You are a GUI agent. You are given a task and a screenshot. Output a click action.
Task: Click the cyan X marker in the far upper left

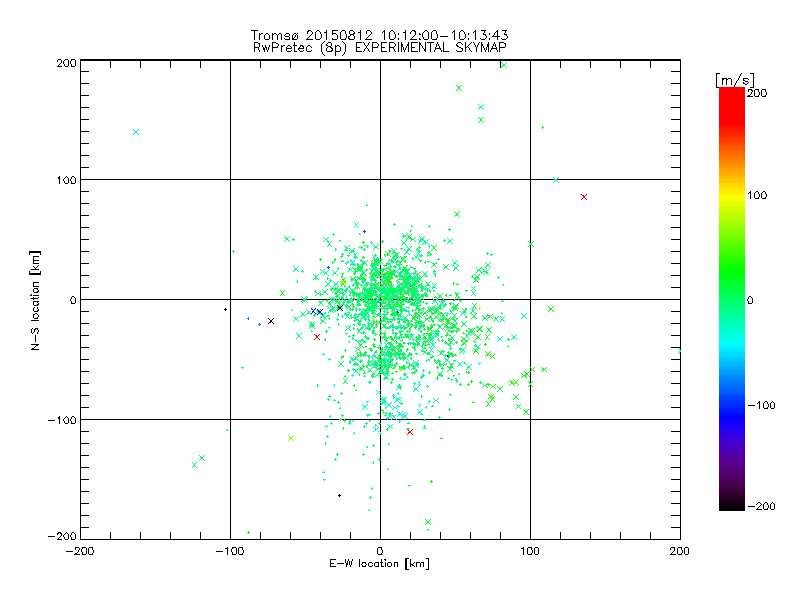pos(136,132)
